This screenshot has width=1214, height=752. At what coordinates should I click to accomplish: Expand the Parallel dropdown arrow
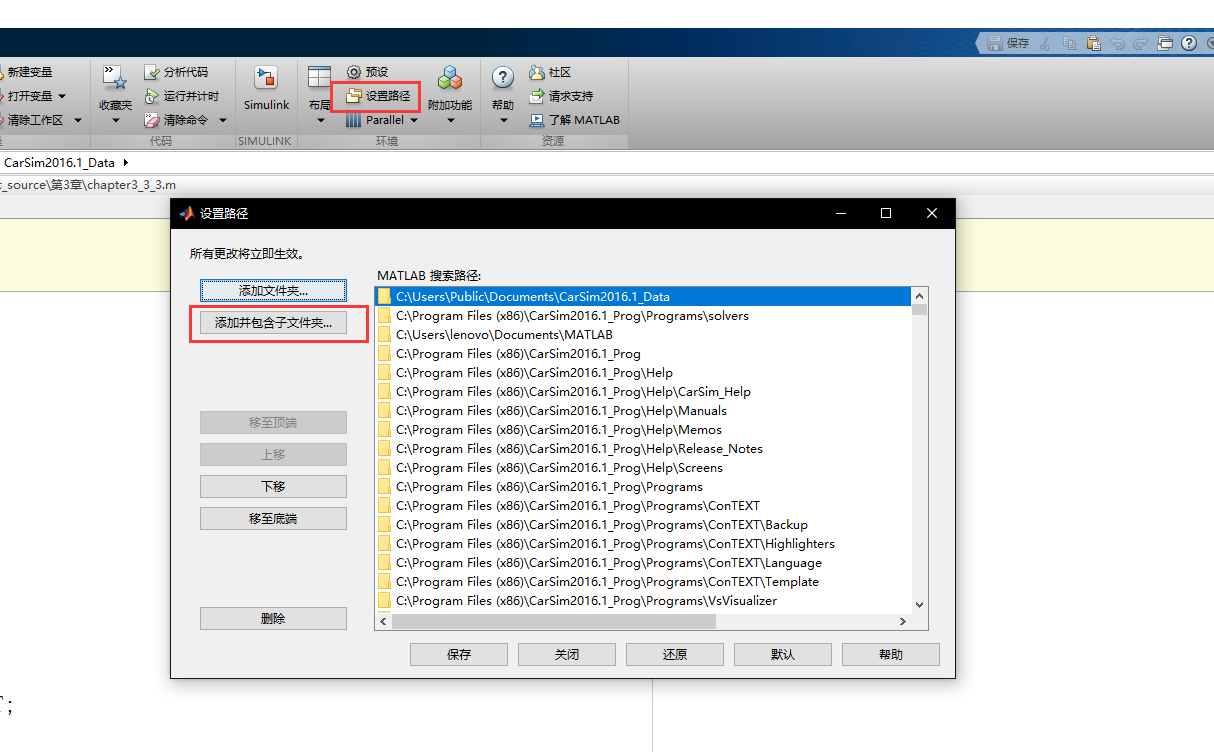pyautogui.click(x=414, y=120)
